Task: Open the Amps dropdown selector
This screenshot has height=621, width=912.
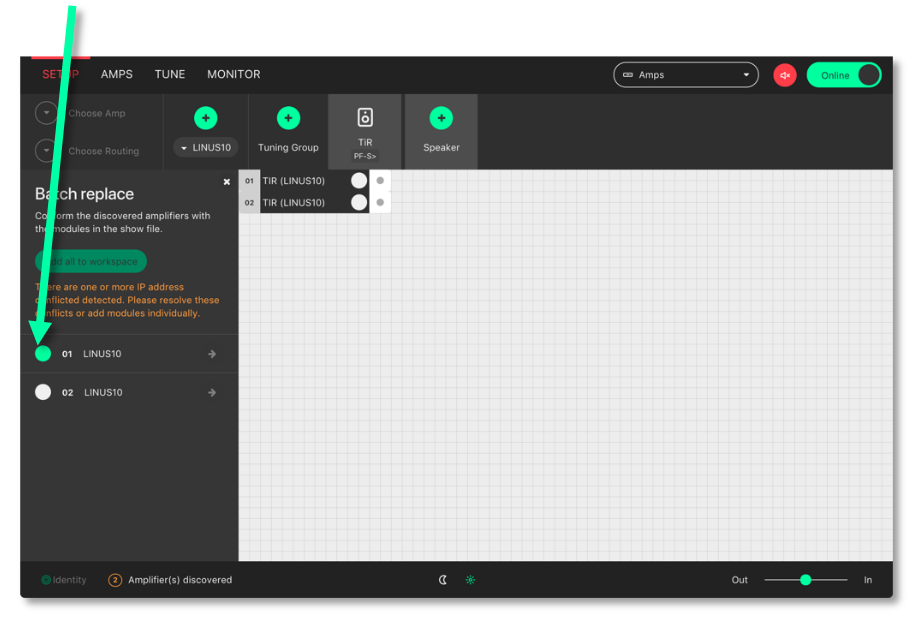Action: pos(685,75)
